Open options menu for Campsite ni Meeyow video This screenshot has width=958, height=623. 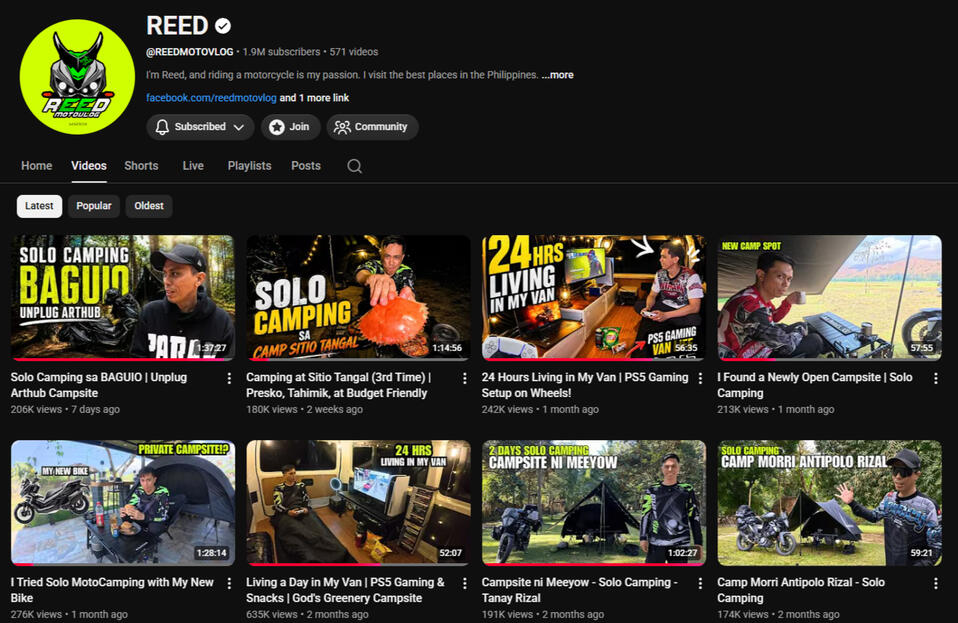pyautogui.click(x=700, y=584)
